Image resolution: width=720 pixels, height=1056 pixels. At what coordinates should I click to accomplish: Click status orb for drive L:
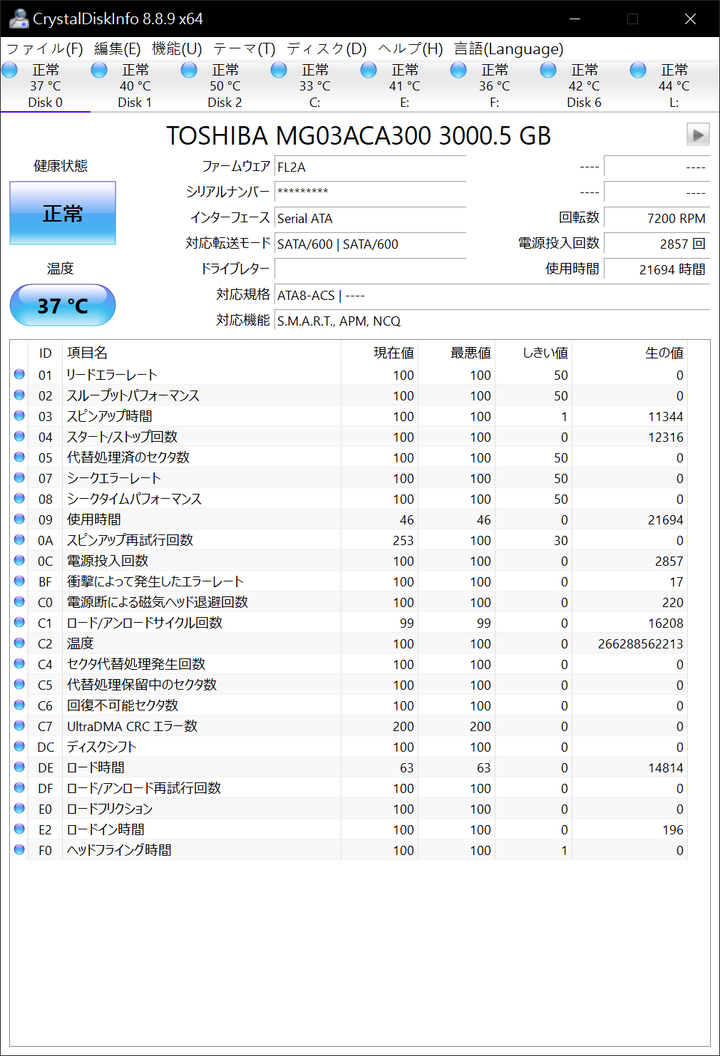[639, 69]
